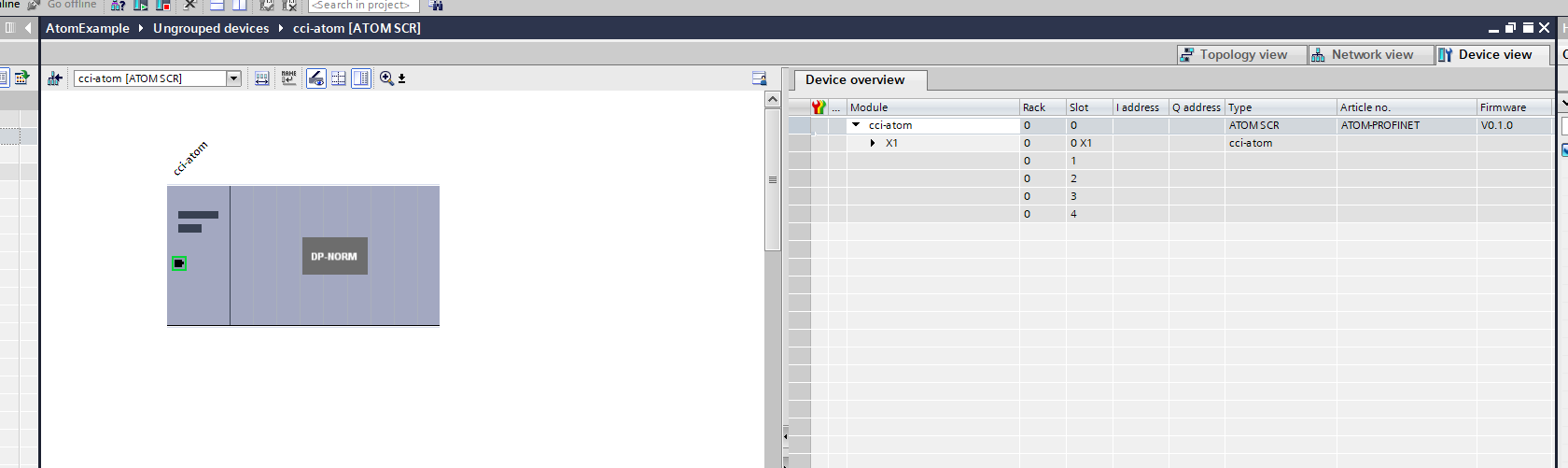
Task: Select the green Ethernet port on device
Action: [x=179, y=263]
